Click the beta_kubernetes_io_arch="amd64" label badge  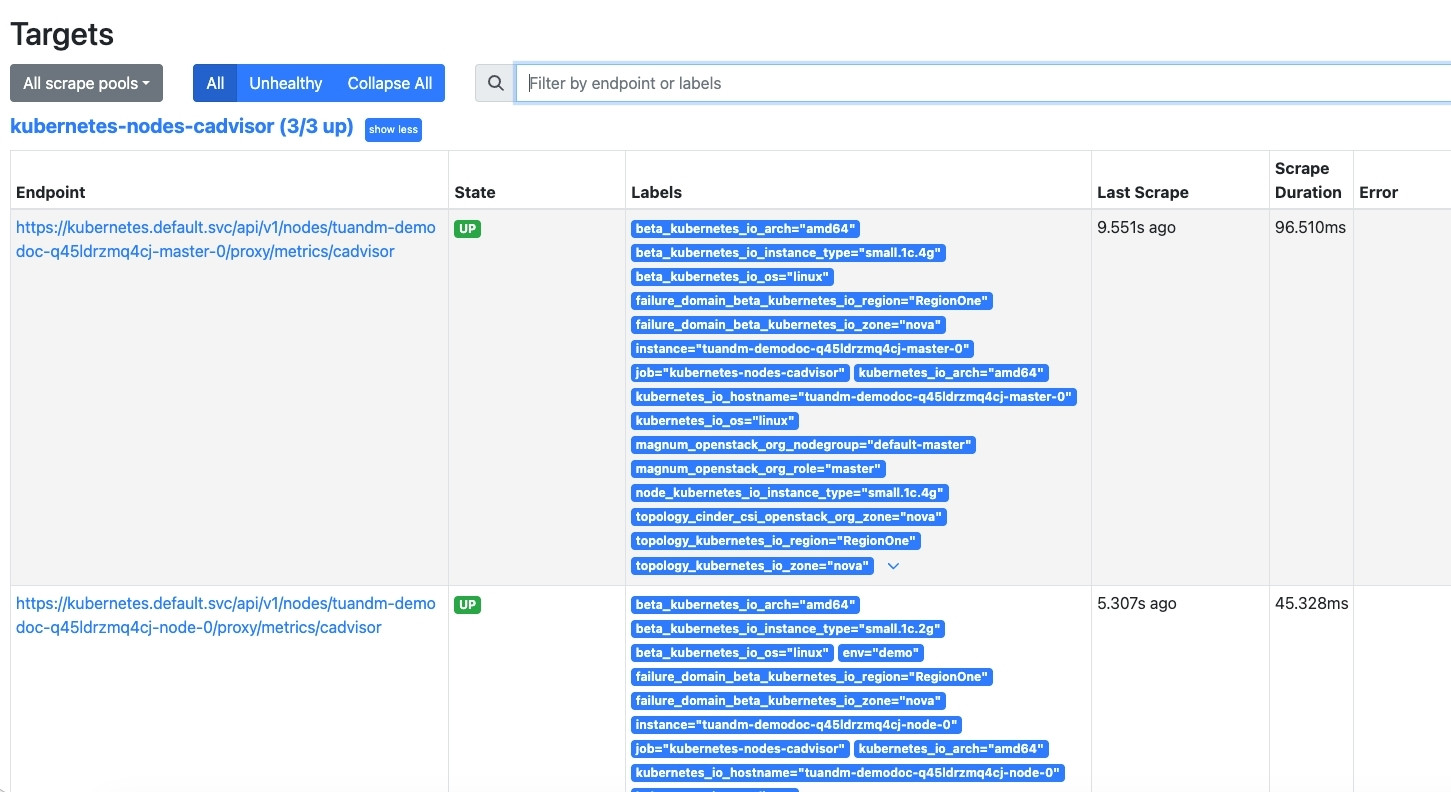tap(745, 228)
